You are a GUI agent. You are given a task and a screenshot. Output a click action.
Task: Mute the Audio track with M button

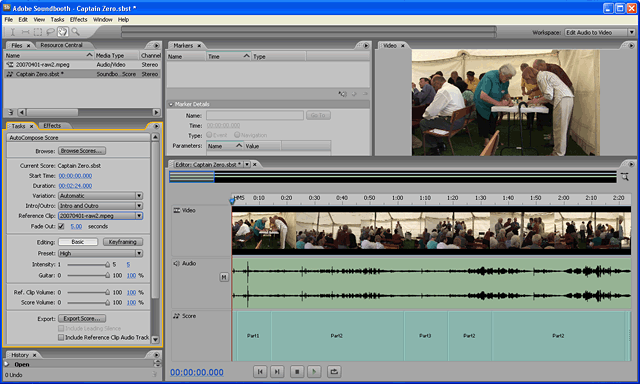[x=224, y=277]
